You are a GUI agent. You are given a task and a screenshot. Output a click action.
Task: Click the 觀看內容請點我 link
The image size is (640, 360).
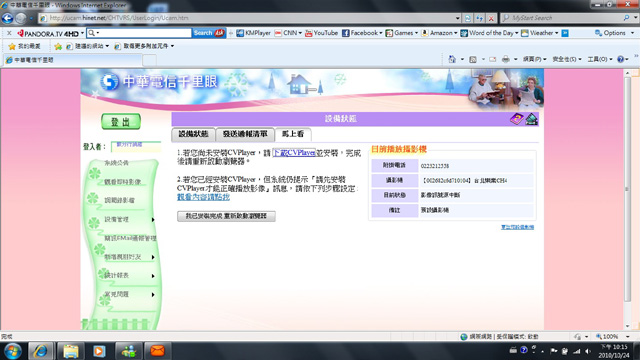point(203,197)
